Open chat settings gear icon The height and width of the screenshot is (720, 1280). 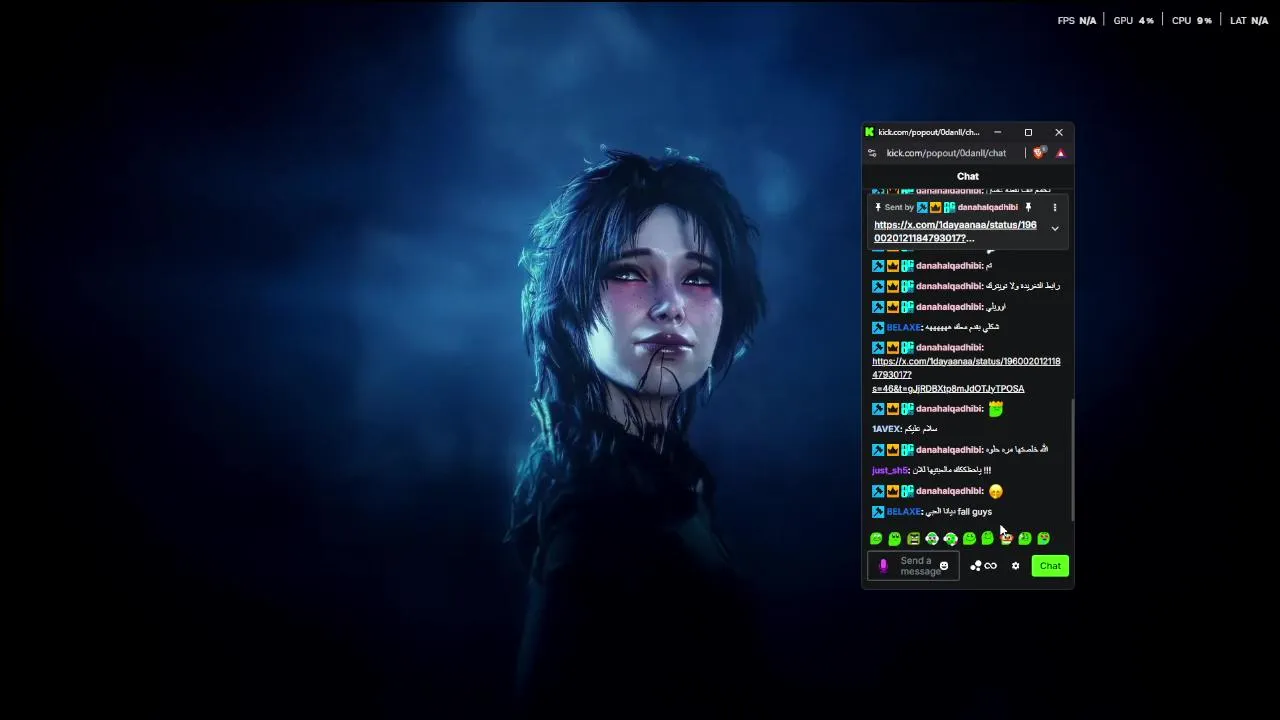point(1015,566)
